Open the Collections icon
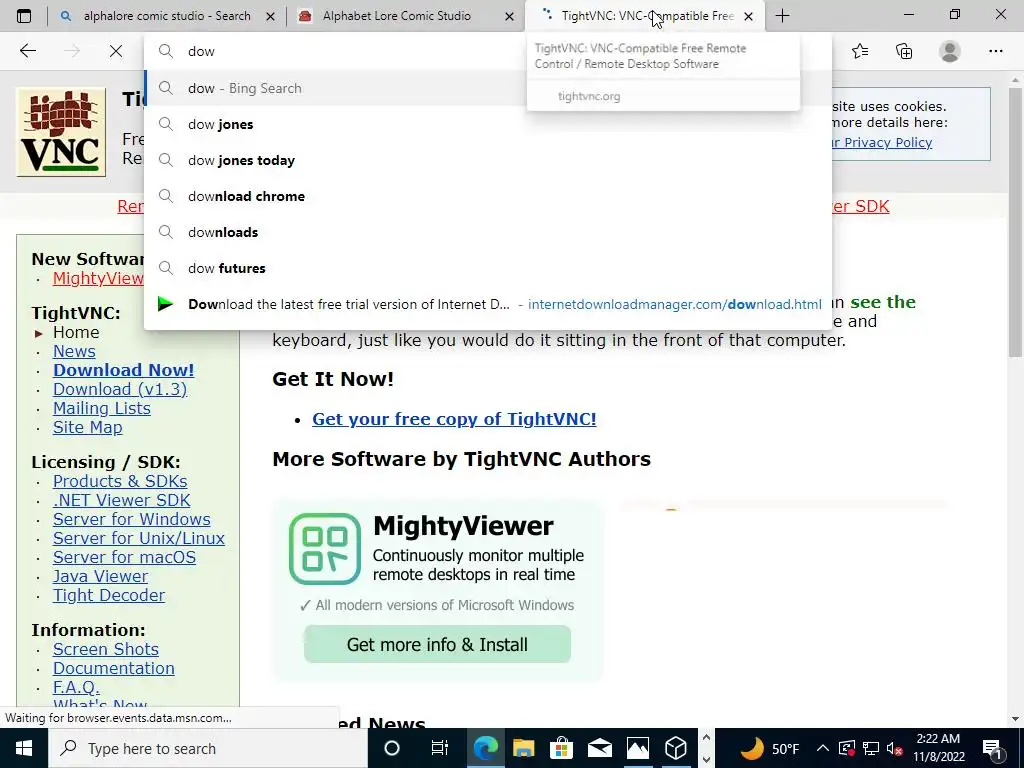Screen dimensions: 1024x768 (x=904, y=51)
